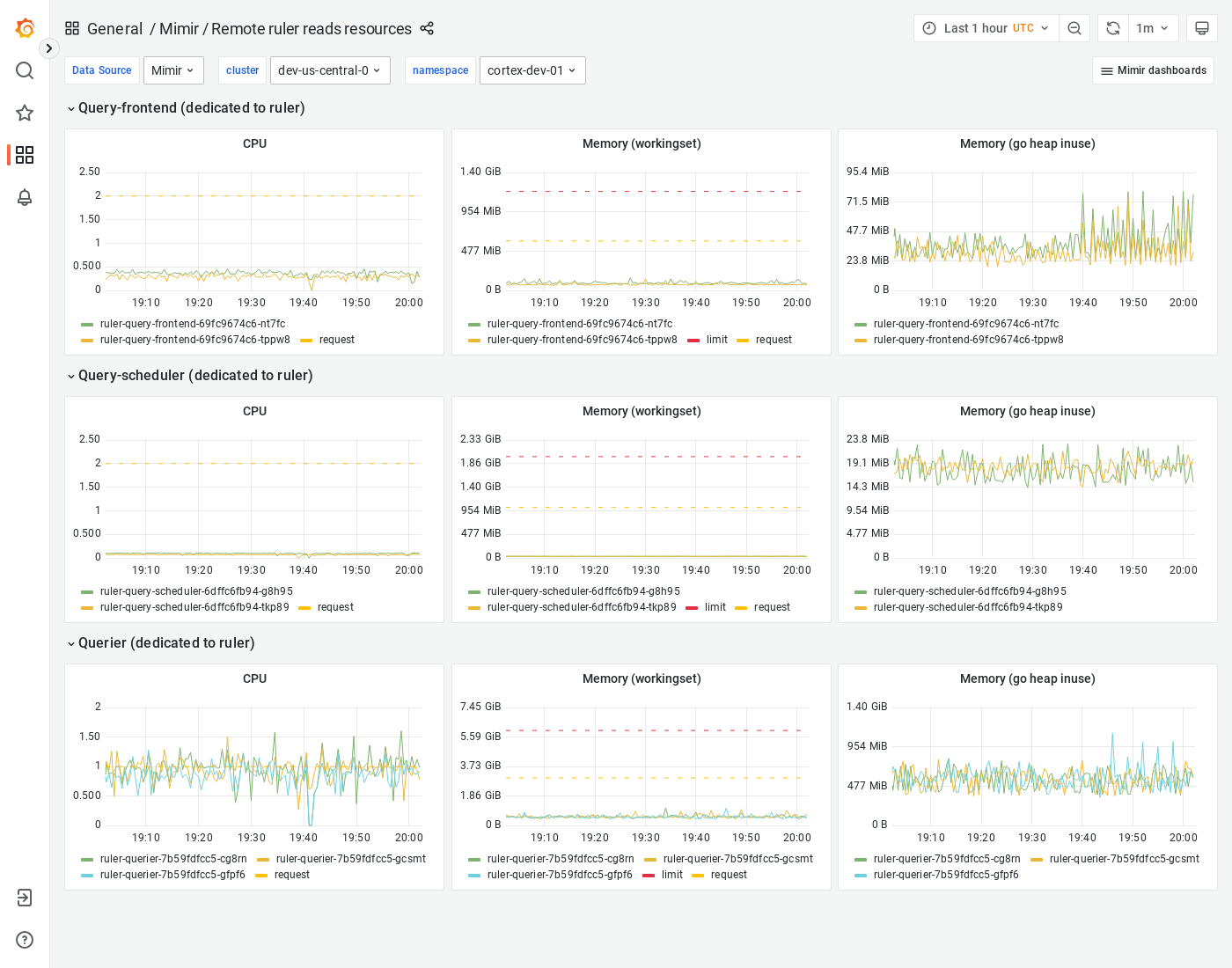Open the Help question mark icon
This screenshot has width=1232, height=968.
pyautogui.click(x=24, y=940)
